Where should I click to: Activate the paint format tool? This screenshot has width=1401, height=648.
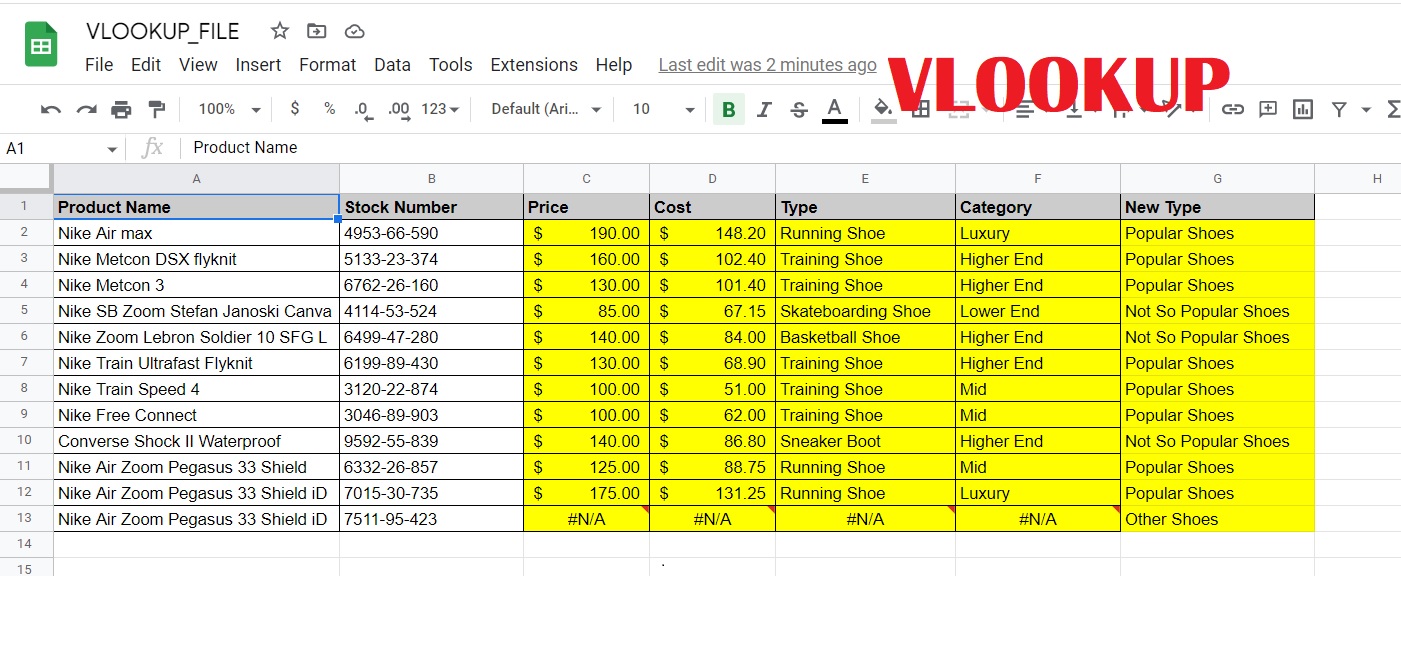click(156, 109)
